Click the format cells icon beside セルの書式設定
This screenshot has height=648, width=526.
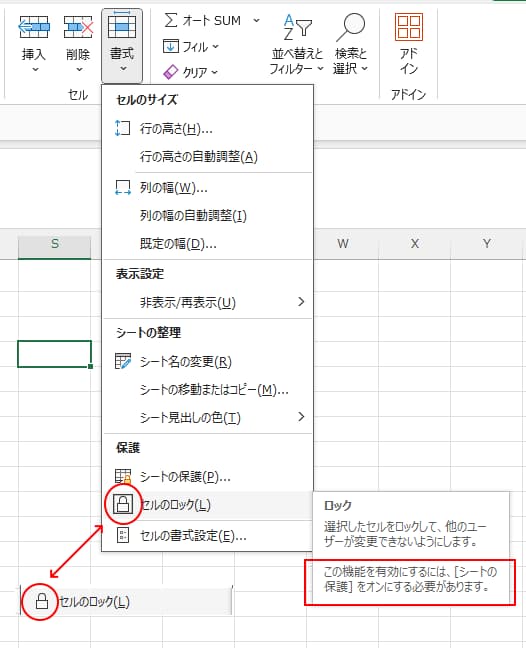tap(123, 535)
